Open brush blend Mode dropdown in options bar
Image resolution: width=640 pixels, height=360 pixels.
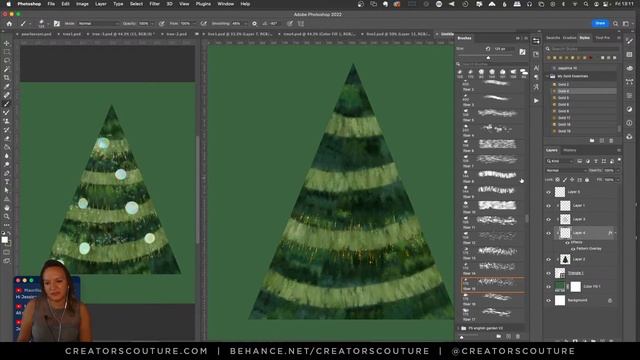click(x=98, y=24)
